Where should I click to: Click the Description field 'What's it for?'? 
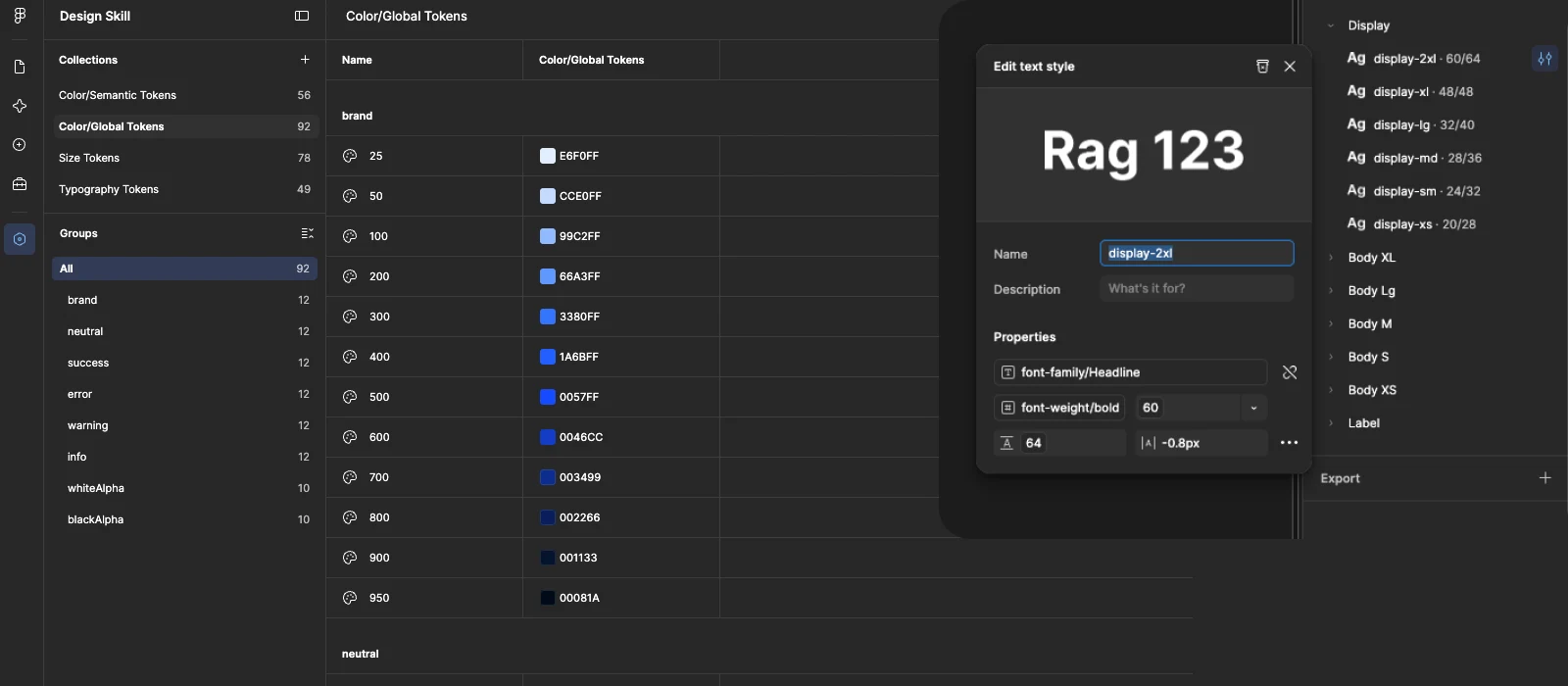1197,288
